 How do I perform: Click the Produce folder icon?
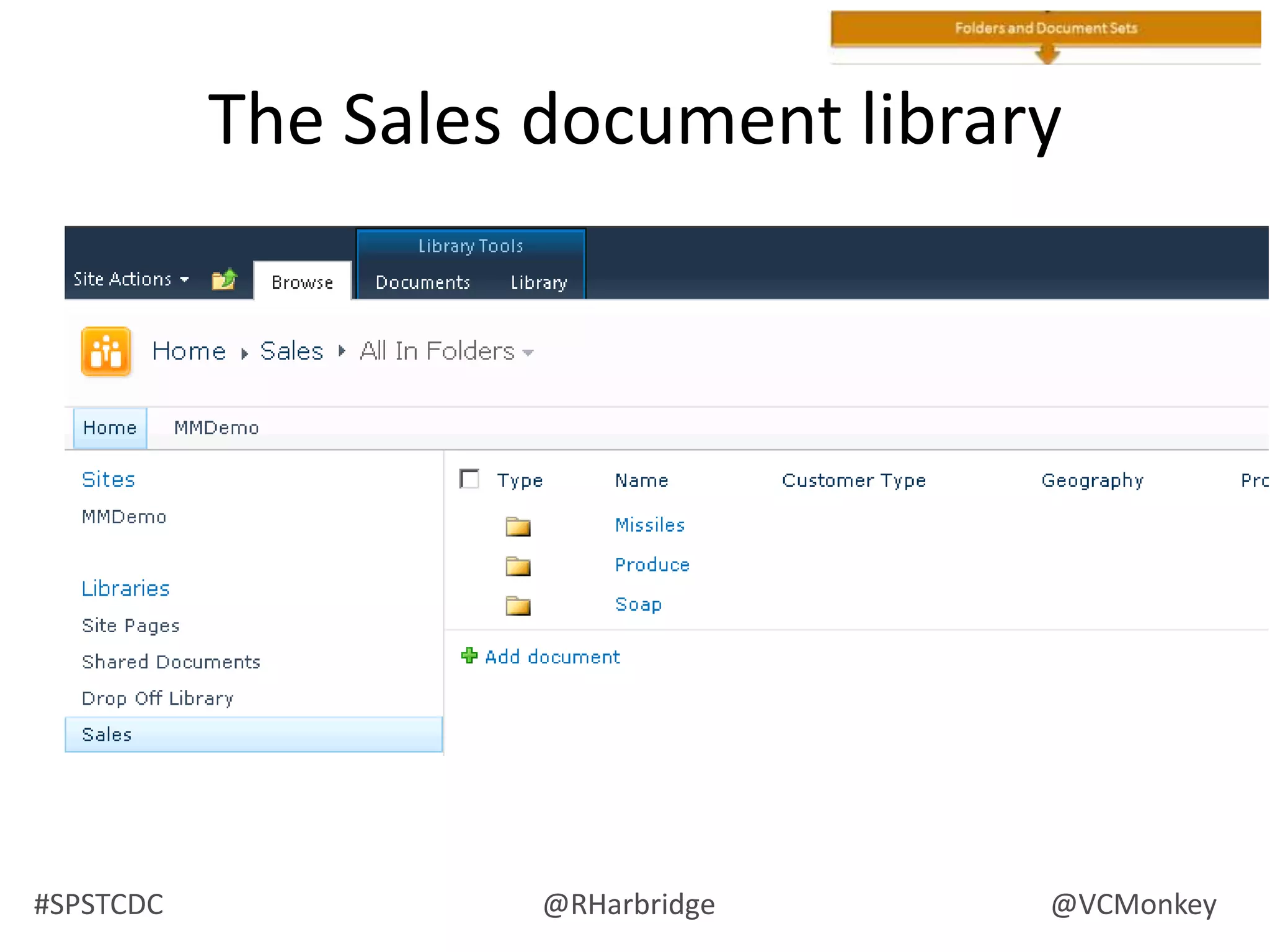[x=518, y=566]
